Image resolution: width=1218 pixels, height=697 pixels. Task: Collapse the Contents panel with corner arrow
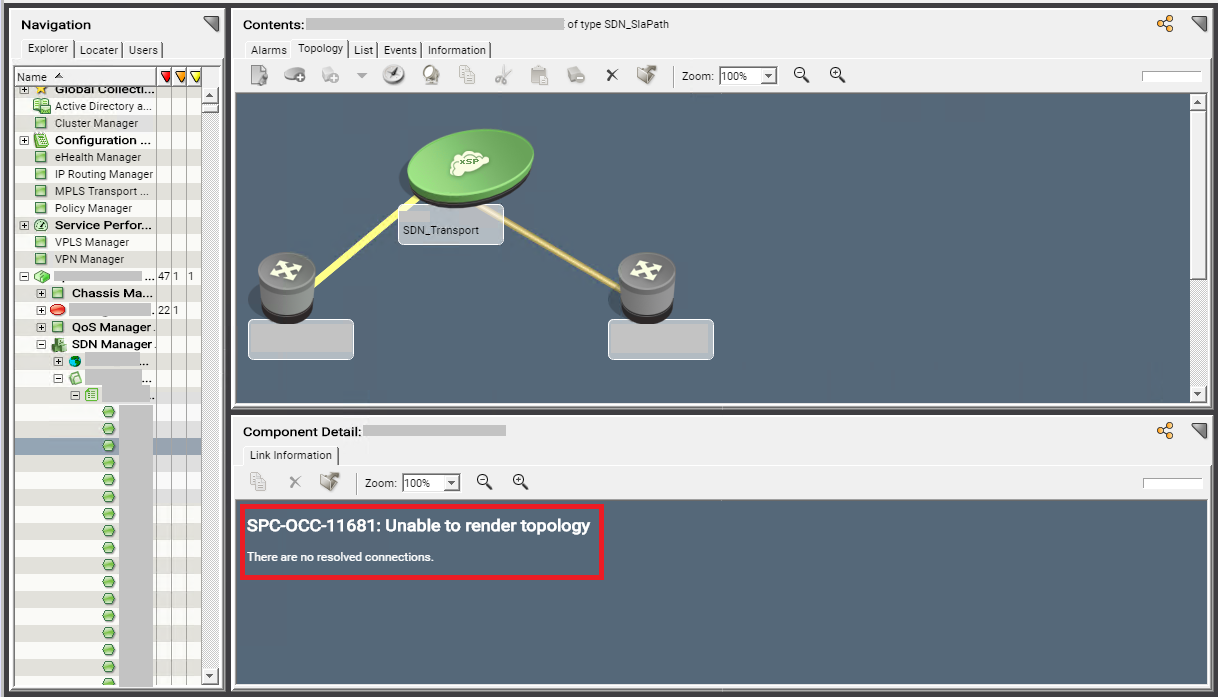[x=1199, y=24]
